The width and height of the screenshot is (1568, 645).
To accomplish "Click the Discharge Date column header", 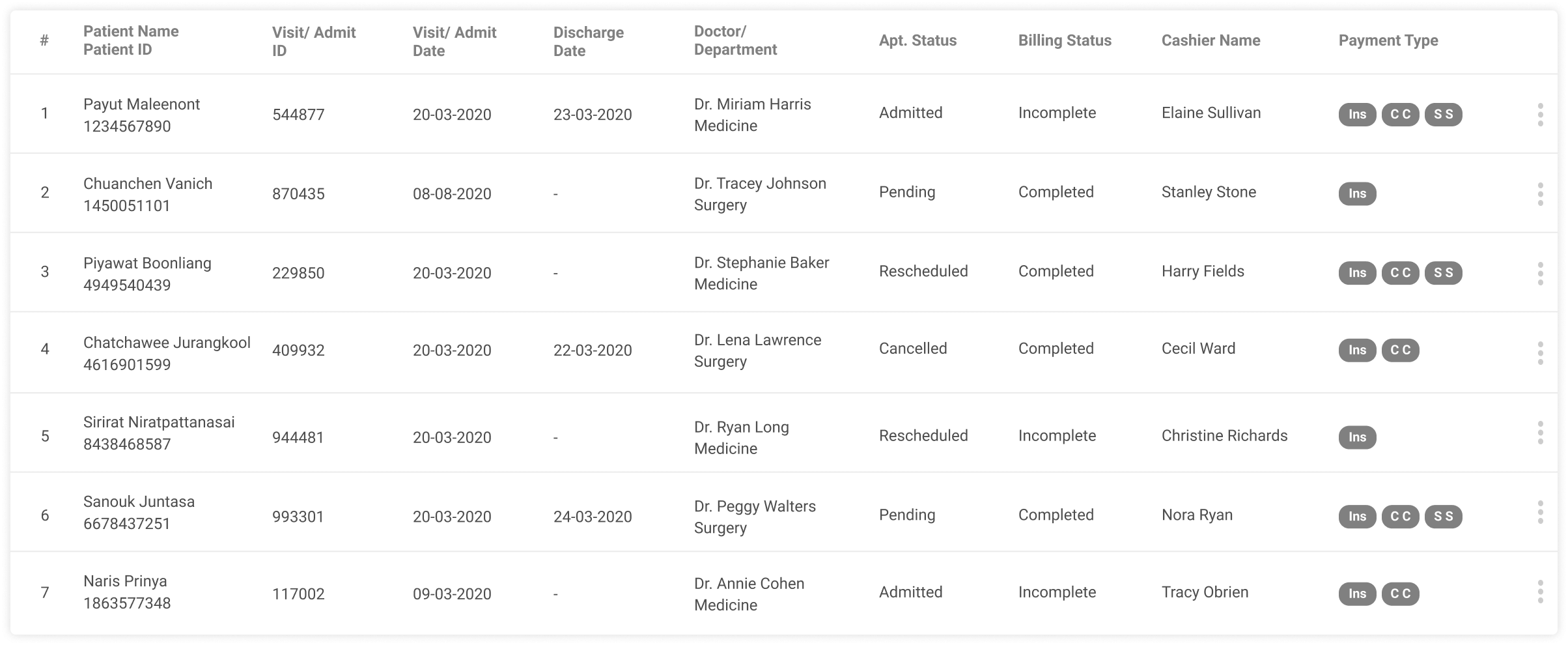I will click(x=589, y=41).
